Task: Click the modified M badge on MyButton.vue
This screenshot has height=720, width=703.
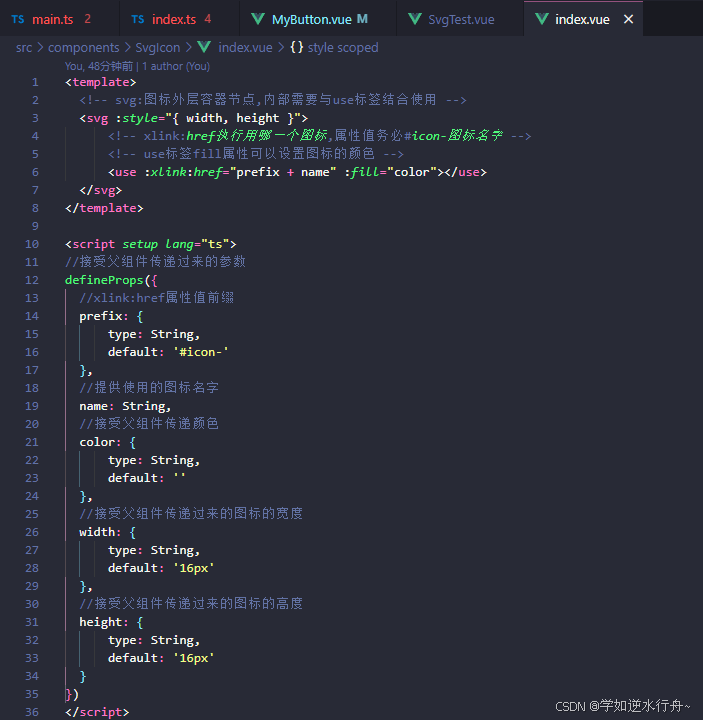Action: click(362, 19)
